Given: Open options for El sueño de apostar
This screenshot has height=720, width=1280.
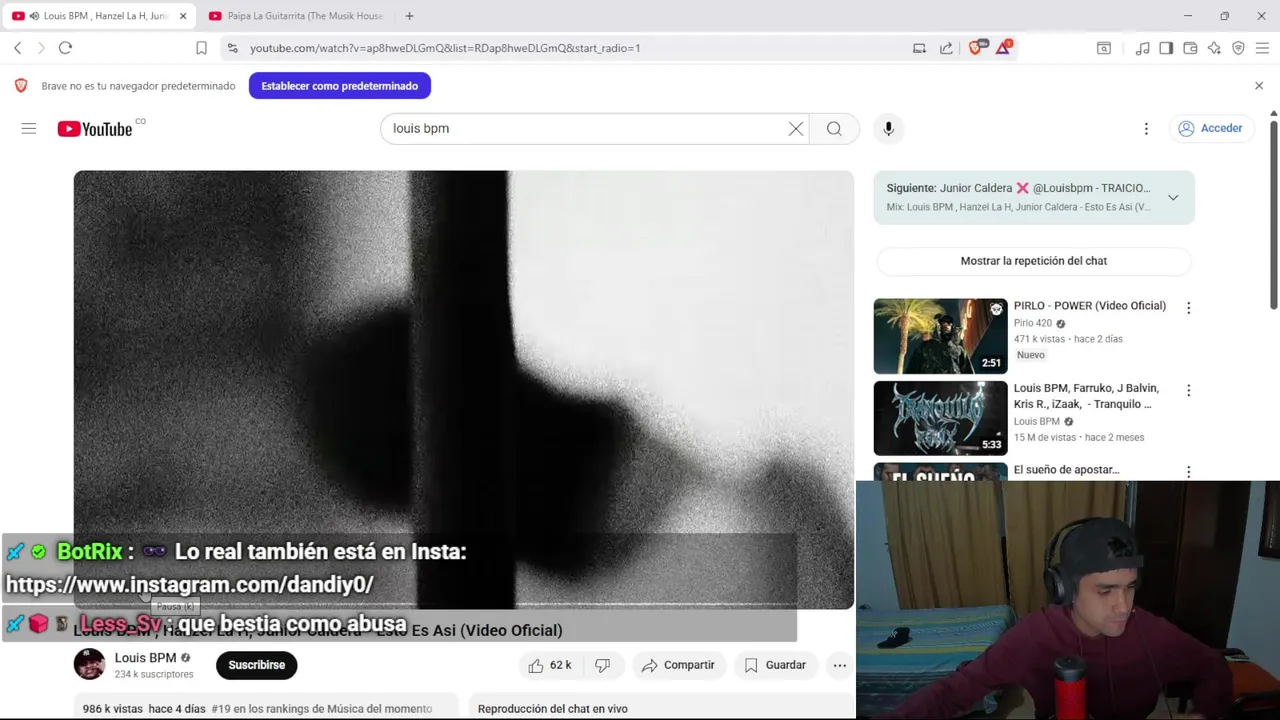Looking at the screenshot, I should tap(1188, 472).
